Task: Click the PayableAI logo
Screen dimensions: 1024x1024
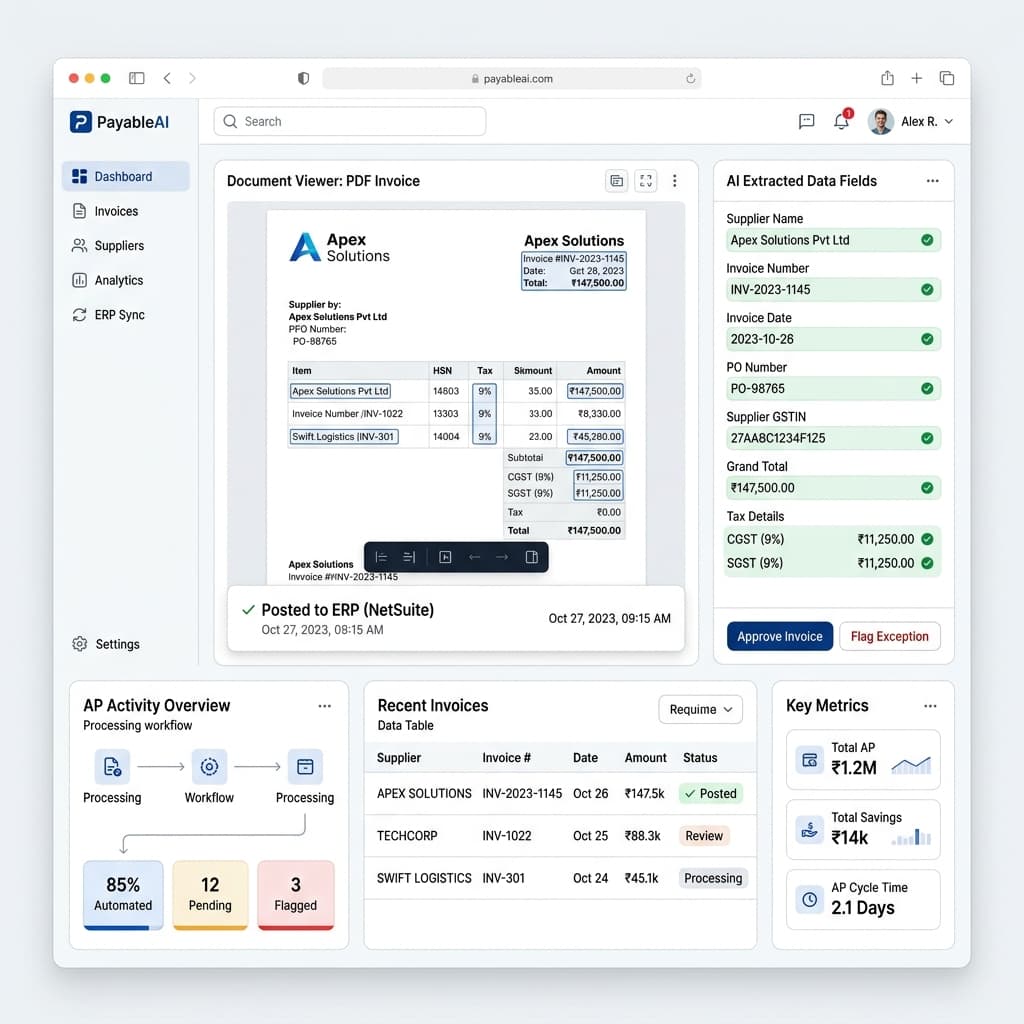Action: (x=120, y=122)
